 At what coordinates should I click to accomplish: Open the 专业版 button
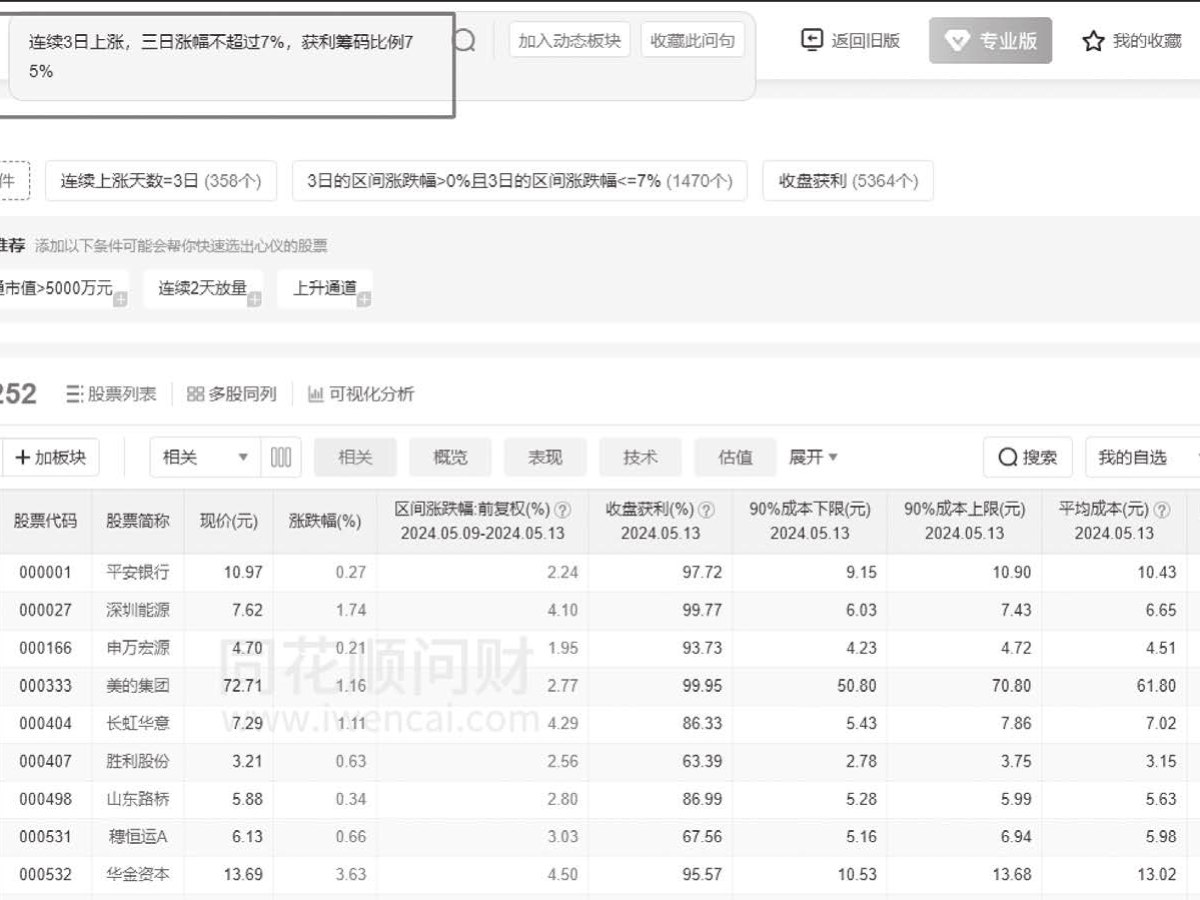[990, 41]
